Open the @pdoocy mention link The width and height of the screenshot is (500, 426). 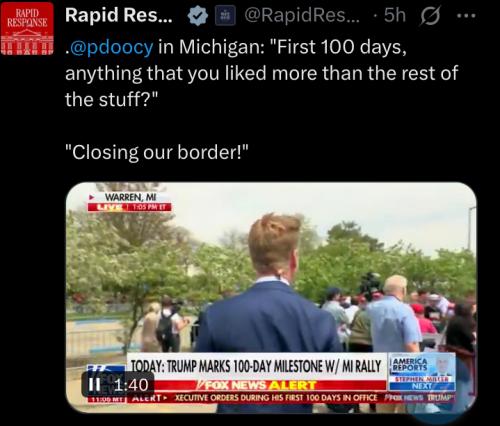109,47
